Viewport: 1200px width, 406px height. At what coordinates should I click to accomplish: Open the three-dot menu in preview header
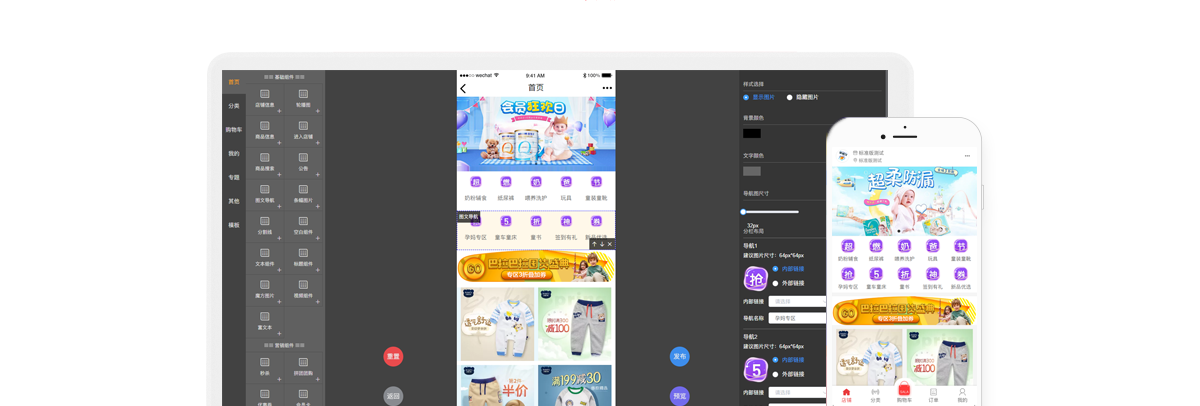(607, 88)
